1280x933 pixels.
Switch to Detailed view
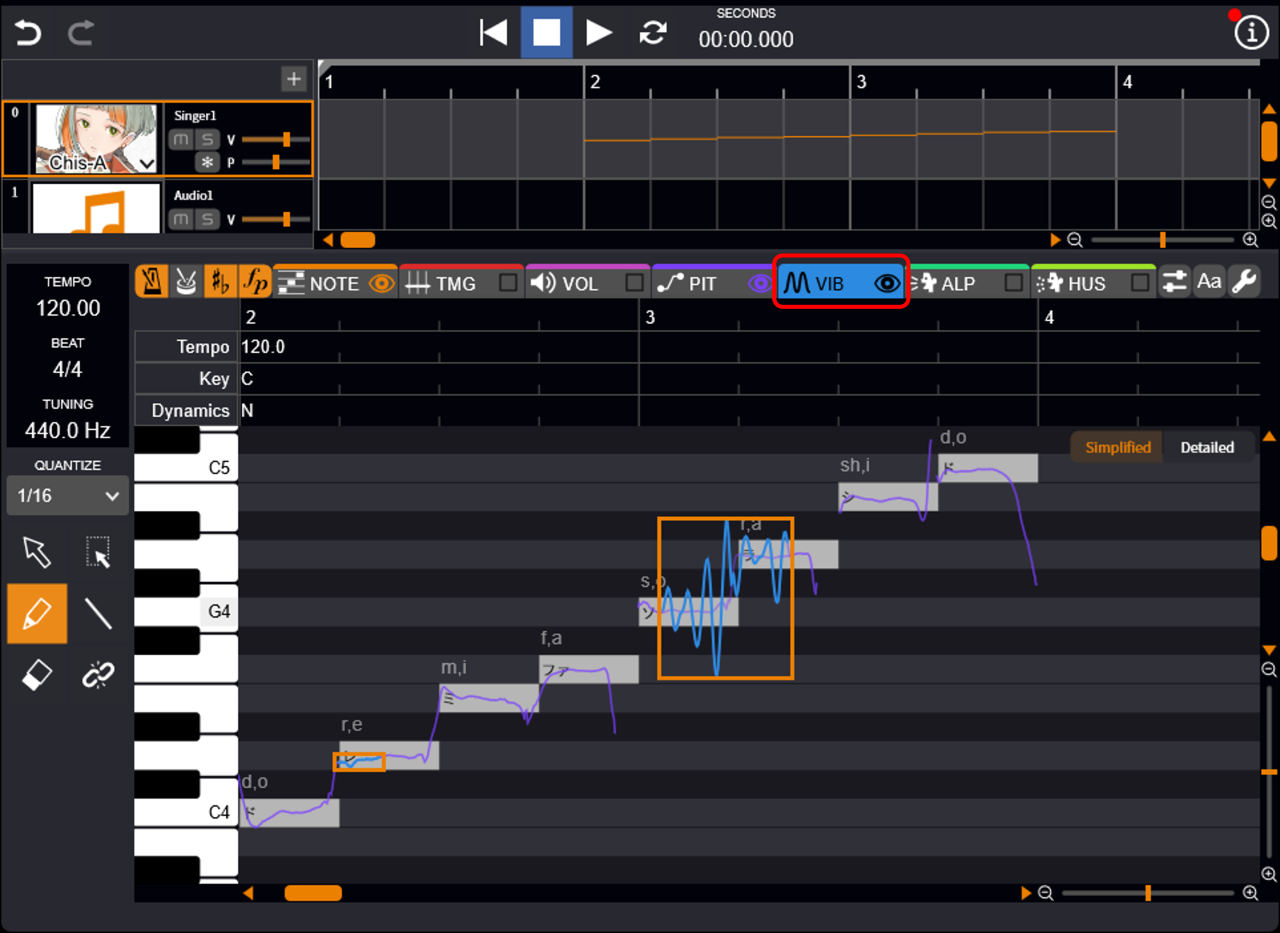tap(1207, 447)
